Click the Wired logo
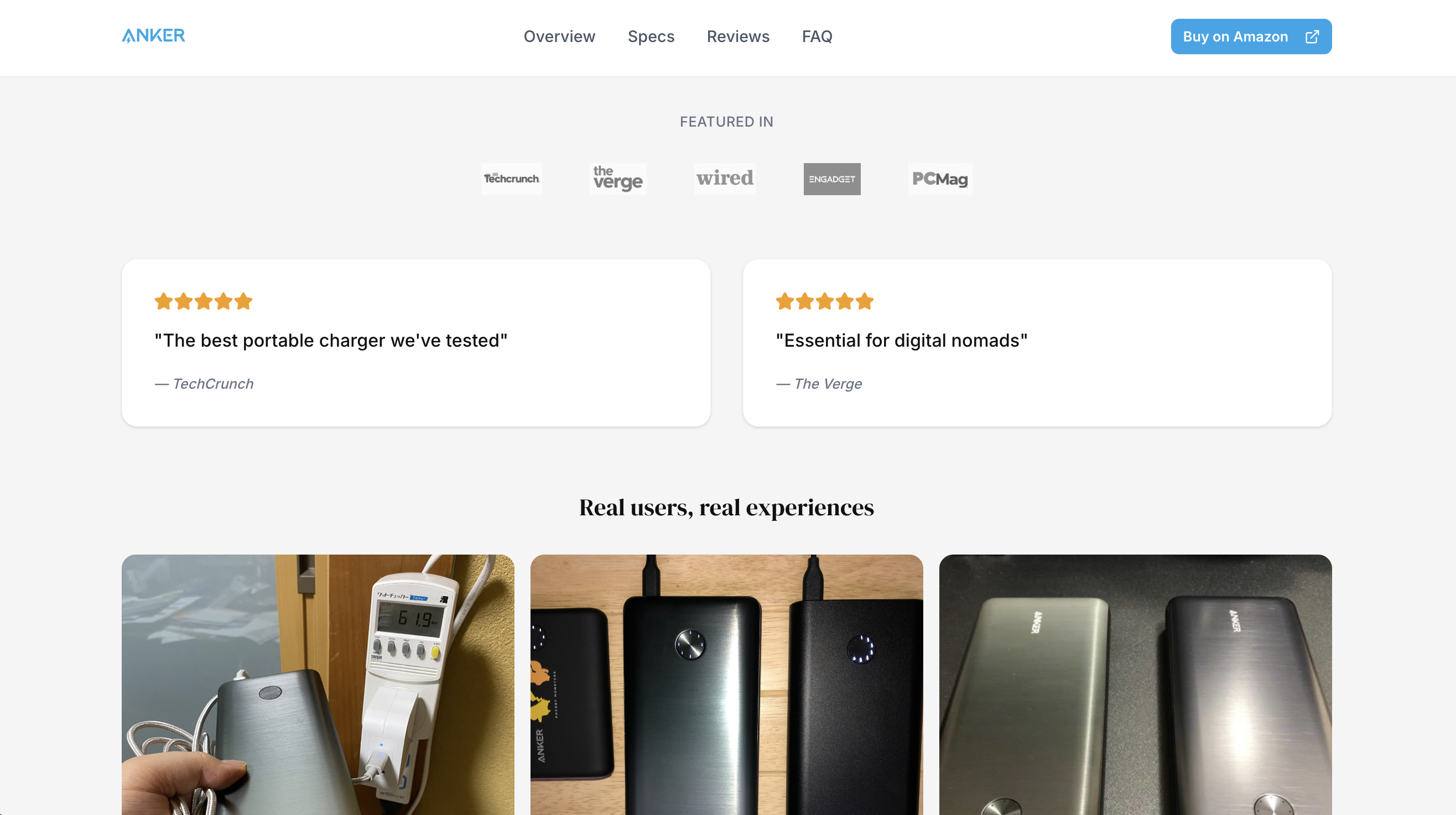This screenshot has width=1456, height=815. tap(725, 179)
